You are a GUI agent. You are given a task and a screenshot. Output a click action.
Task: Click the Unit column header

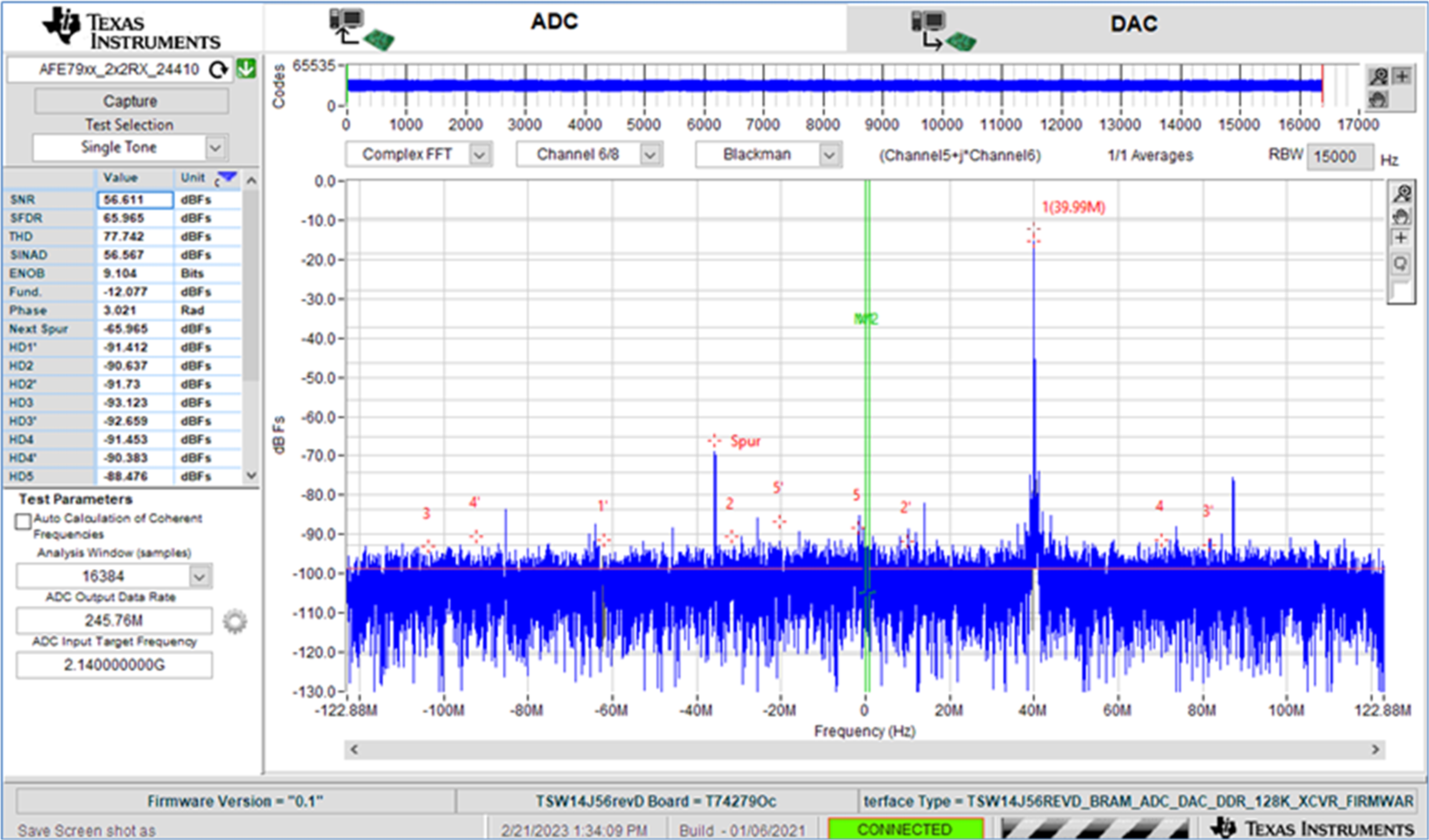click(193, 178)
